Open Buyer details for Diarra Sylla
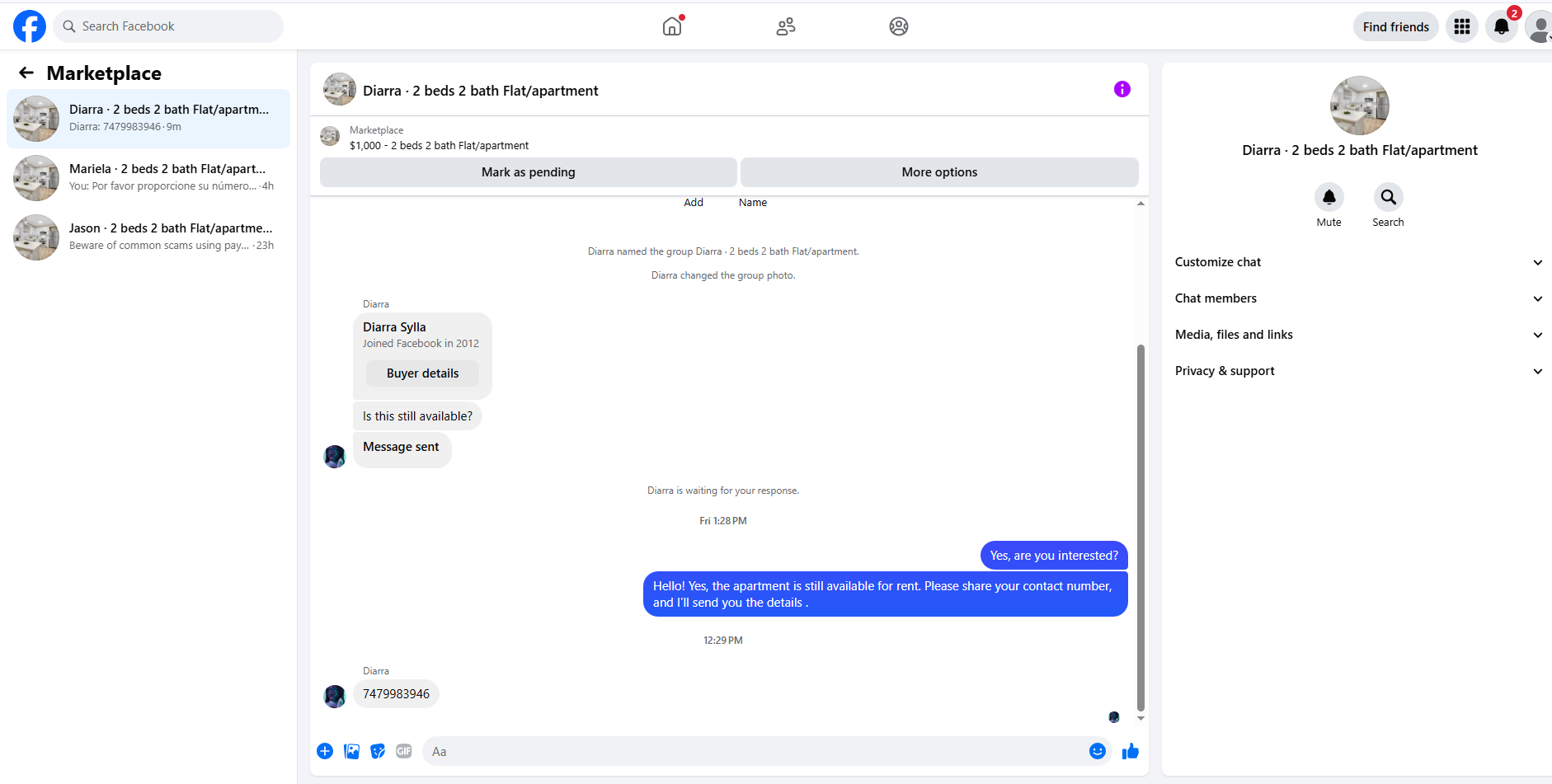 [x=423, y=373]
